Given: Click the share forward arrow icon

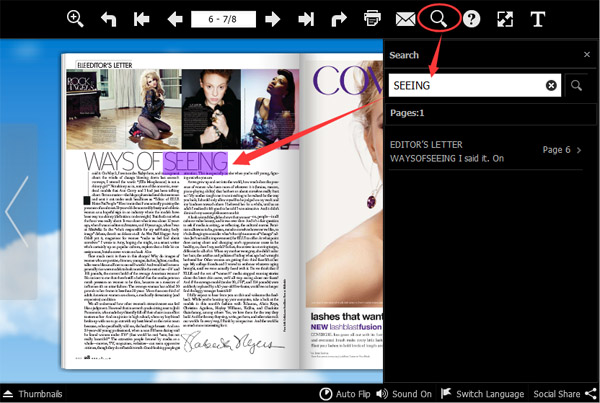Looking at the screenshot, I should click(340, 18).
